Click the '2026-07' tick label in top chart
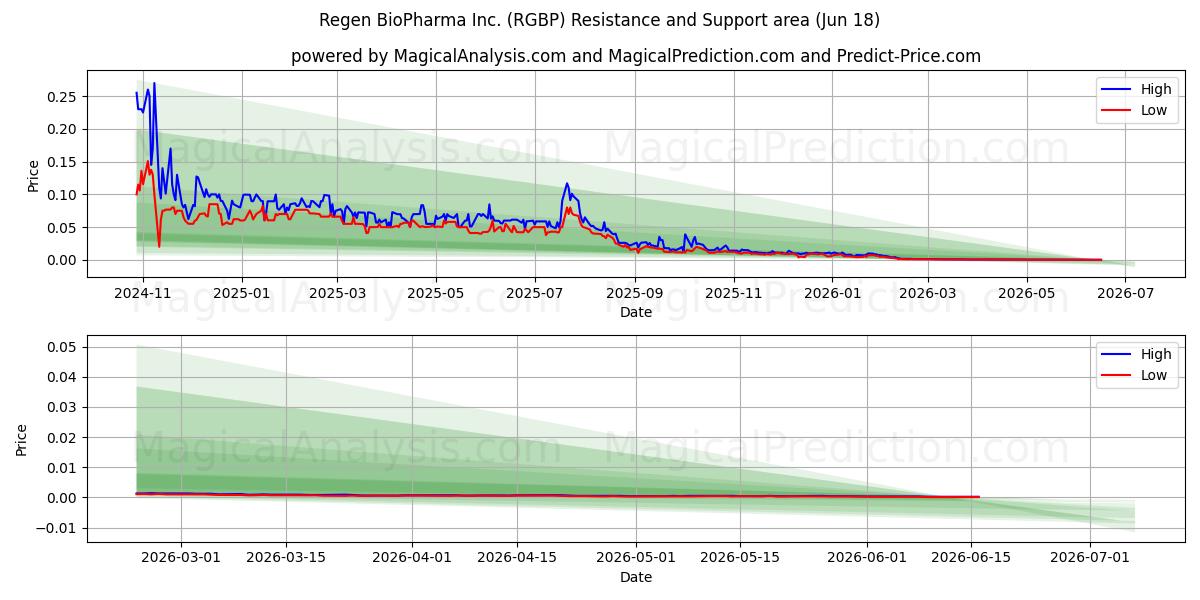The width and height of the screenshot is (1200, 600). pos(1126,293)
